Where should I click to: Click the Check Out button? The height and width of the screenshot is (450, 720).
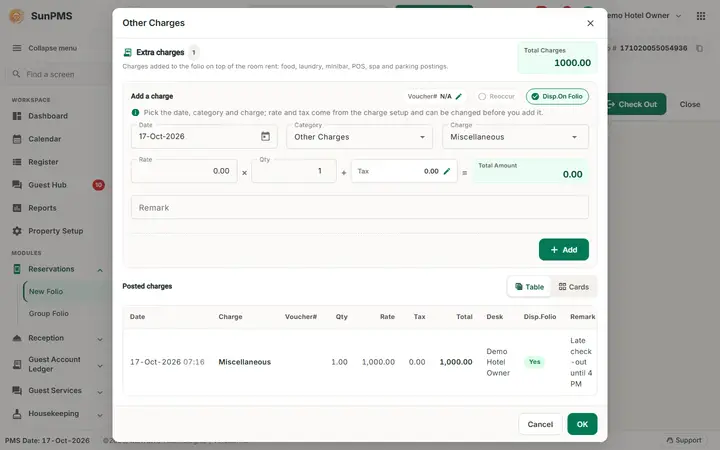636,104
